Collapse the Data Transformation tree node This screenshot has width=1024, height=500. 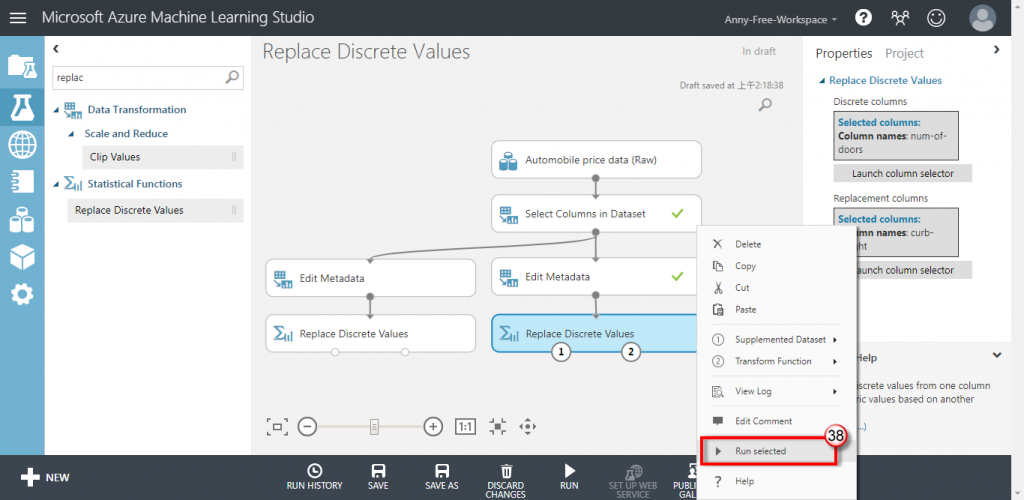tap(56, 110)
